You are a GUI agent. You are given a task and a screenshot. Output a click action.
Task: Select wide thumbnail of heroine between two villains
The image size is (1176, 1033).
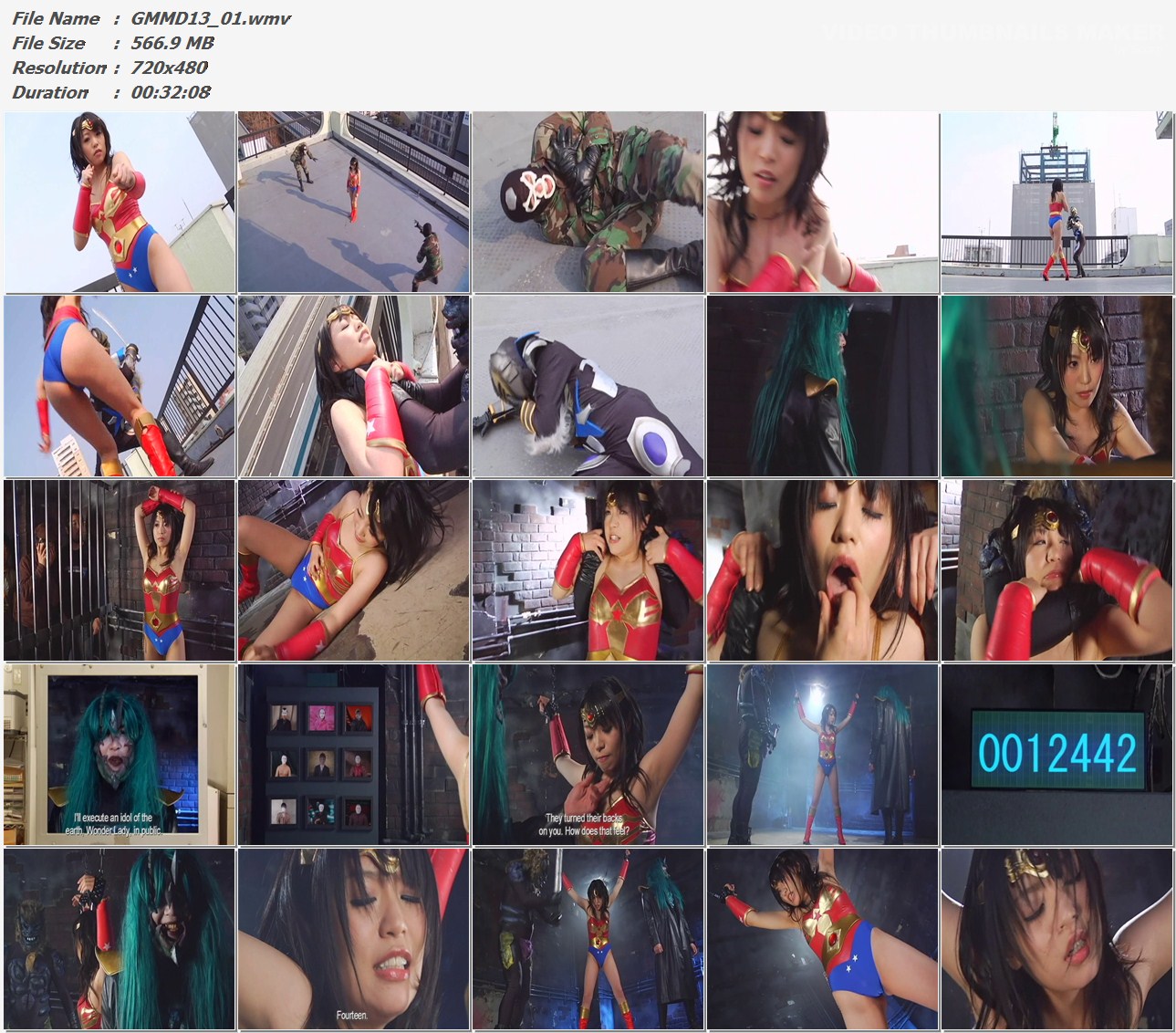pos(588,939)
